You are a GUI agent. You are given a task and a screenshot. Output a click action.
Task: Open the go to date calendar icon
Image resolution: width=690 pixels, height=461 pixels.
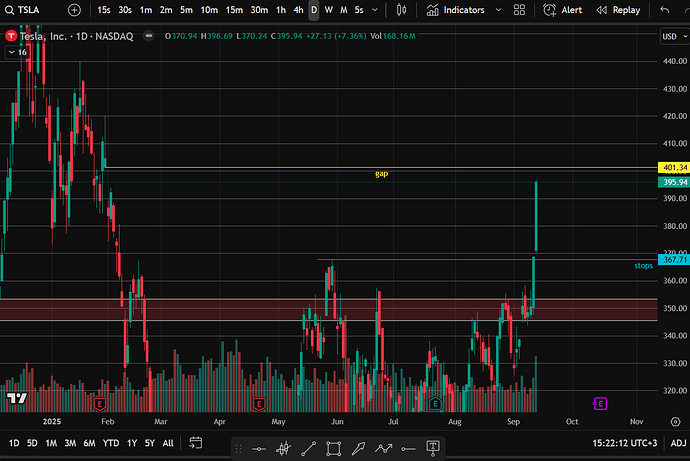(195, 443)
